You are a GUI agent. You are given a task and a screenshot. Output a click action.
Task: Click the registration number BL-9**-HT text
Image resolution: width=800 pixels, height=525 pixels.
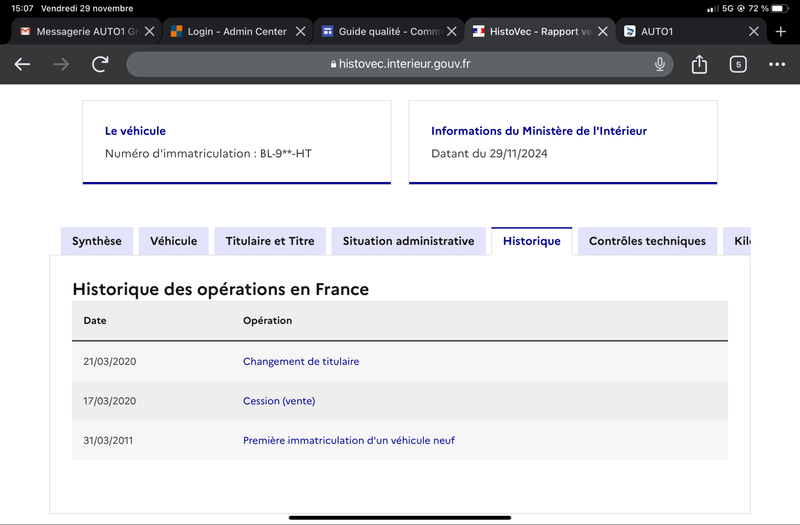click(x=286, y=154)
